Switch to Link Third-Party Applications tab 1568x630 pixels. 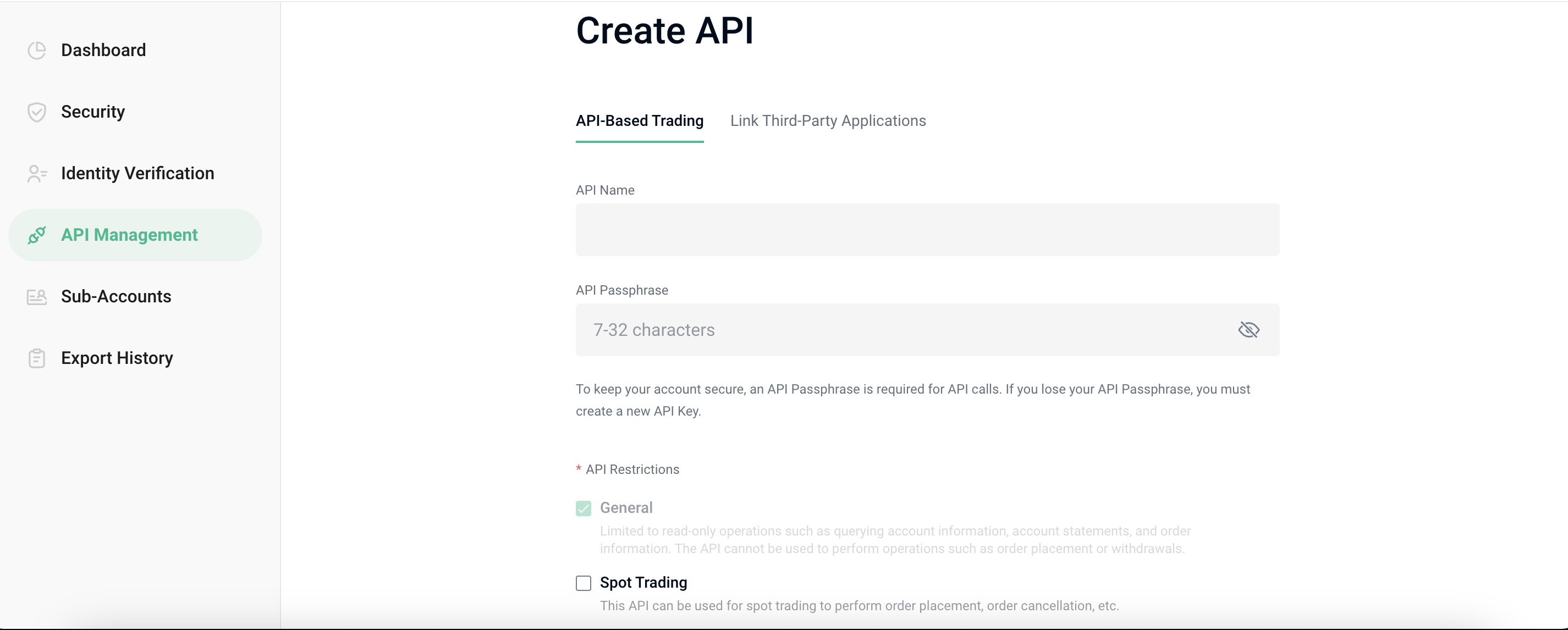(x=828, y=121)
